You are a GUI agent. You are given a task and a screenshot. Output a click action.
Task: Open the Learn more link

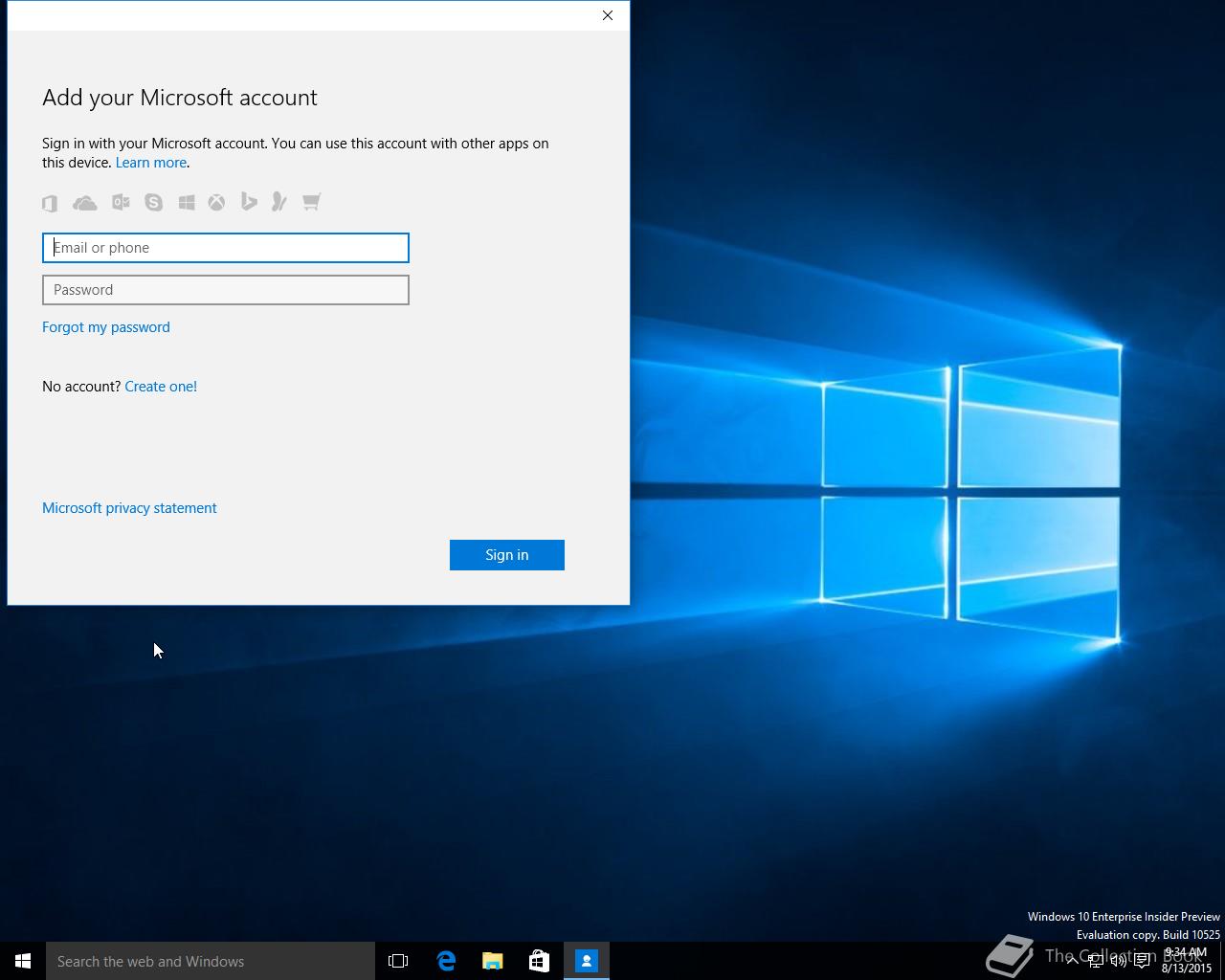151,163
